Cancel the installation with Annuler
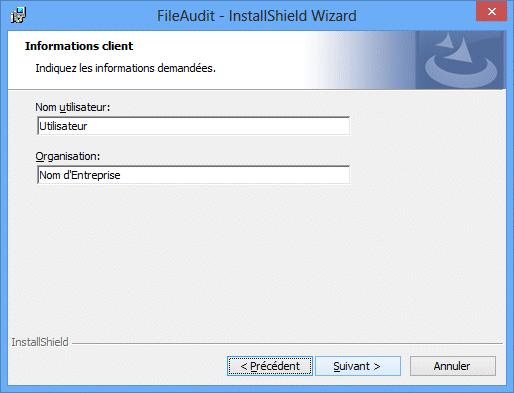 453,366
